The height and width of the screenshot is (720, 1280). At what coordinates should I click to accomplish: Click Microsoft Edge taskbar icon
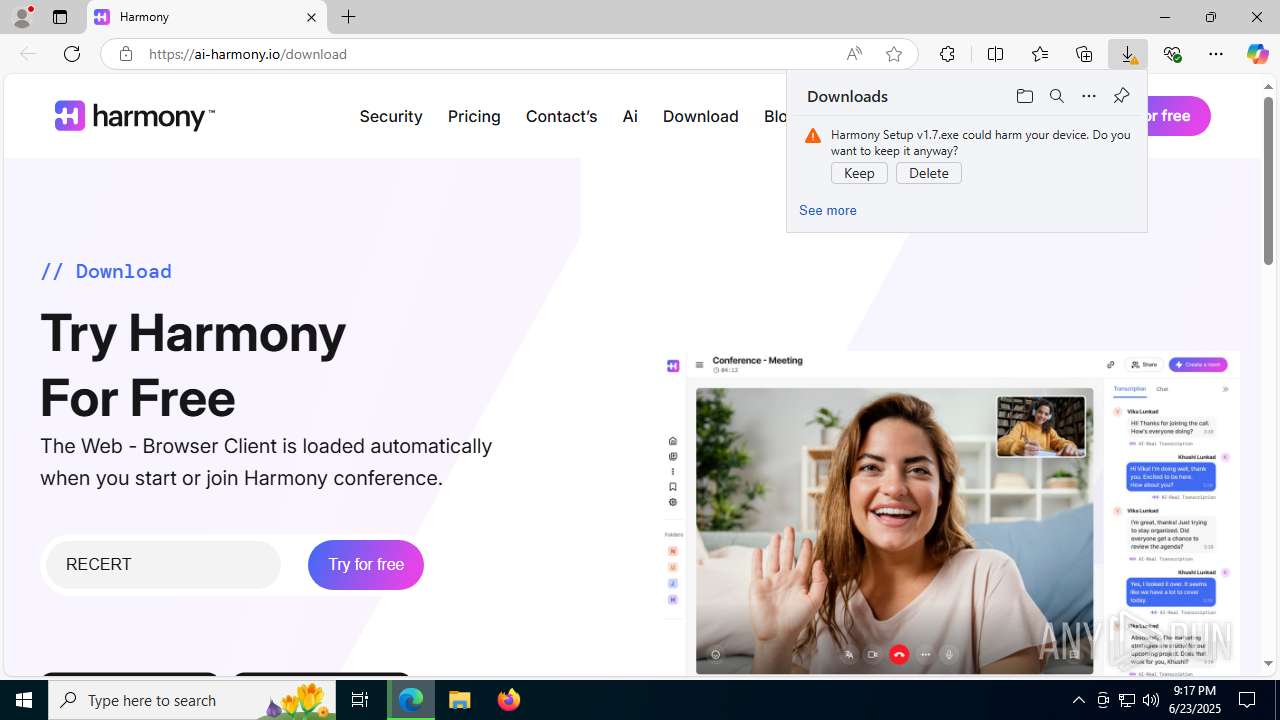click(411, 700)
